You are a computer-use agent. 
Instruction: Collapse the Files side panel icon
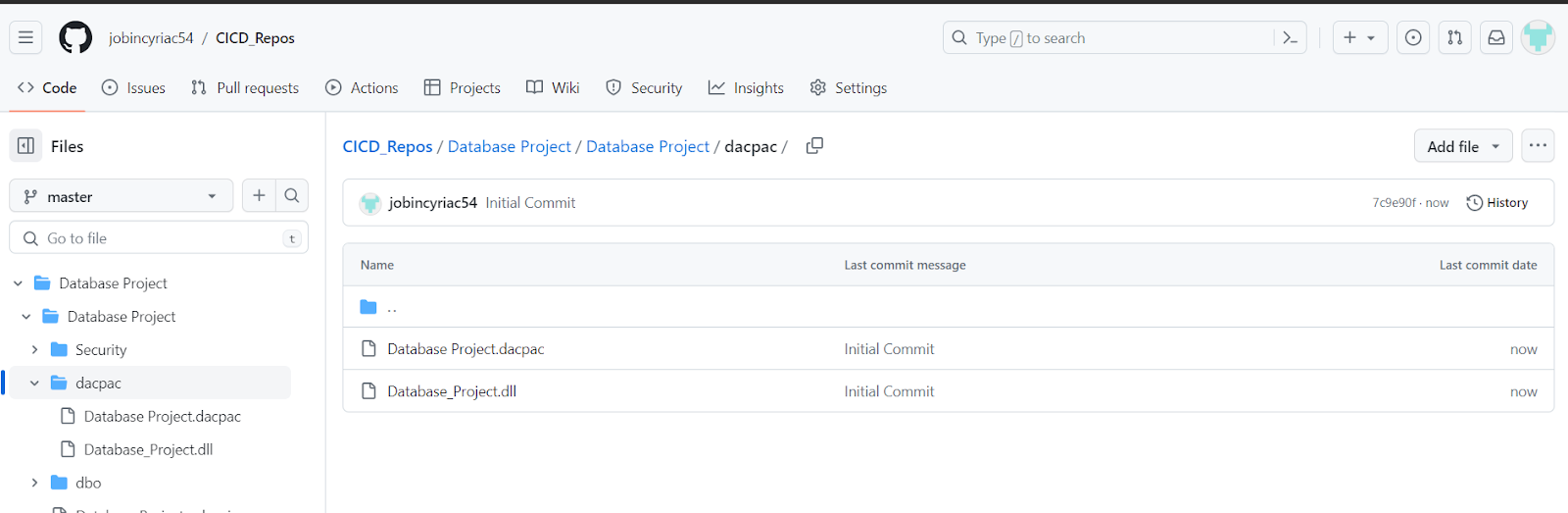(x=25, y=145)
